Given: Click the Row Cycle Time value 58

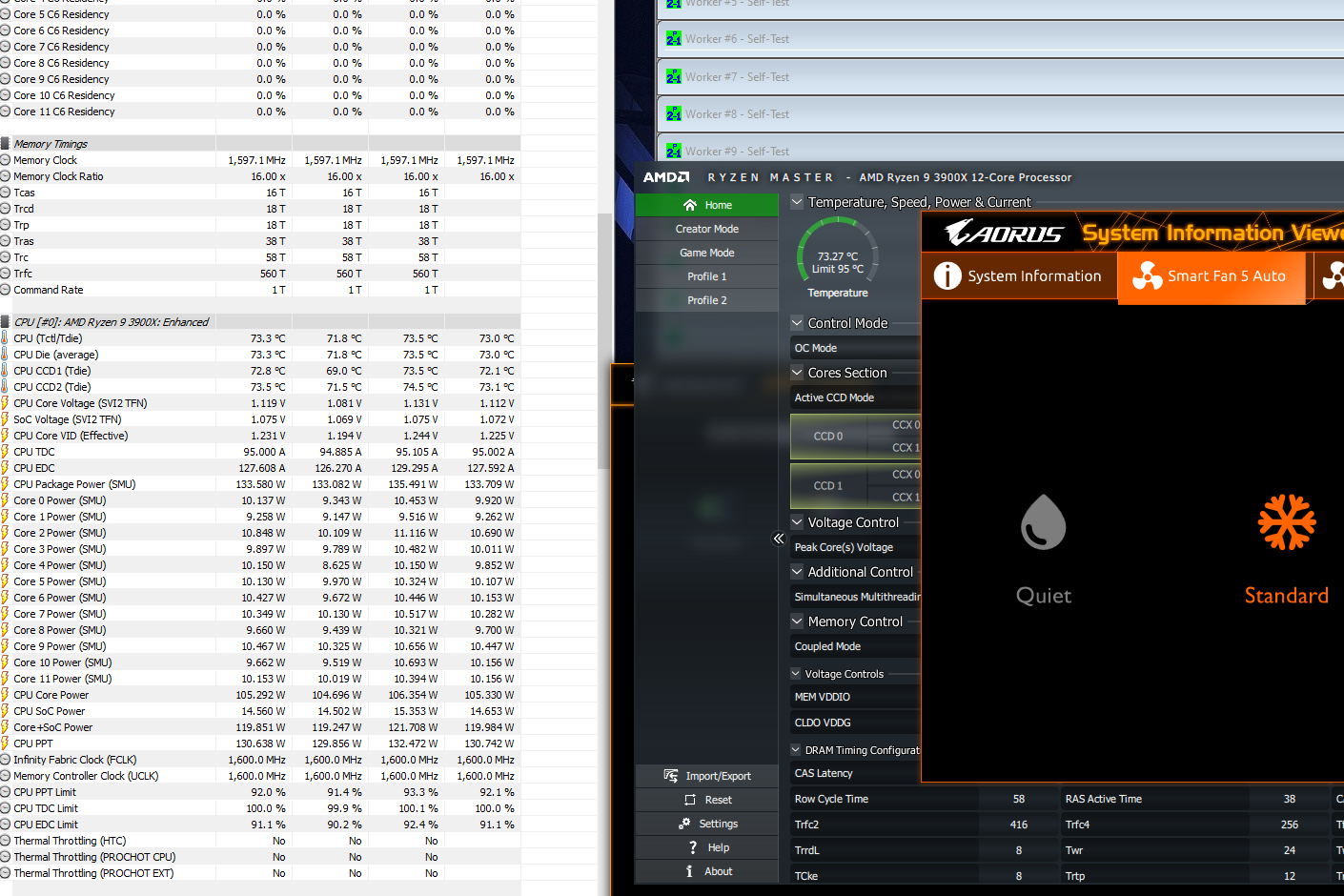Looking at the screenshot, I should coord(1019,799).
